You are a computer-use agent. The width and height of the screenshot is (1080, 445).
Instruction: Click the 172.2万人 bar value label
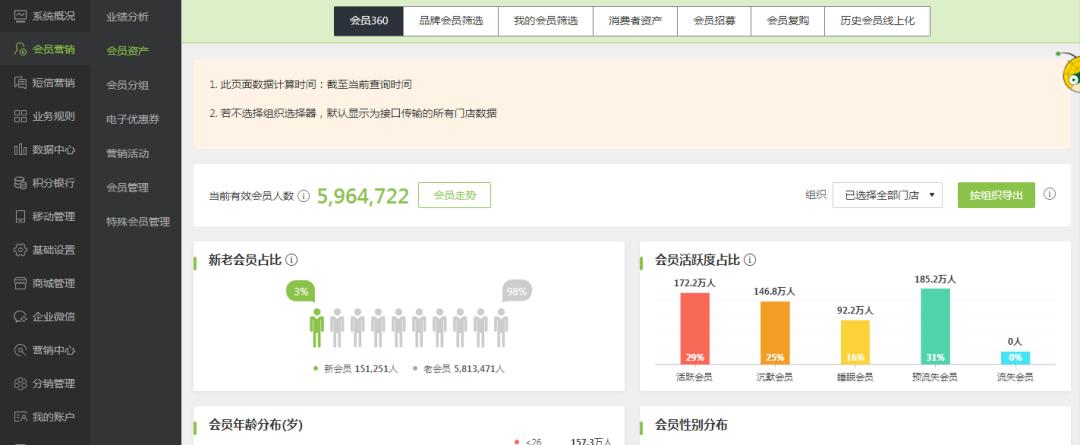point(695,283)
